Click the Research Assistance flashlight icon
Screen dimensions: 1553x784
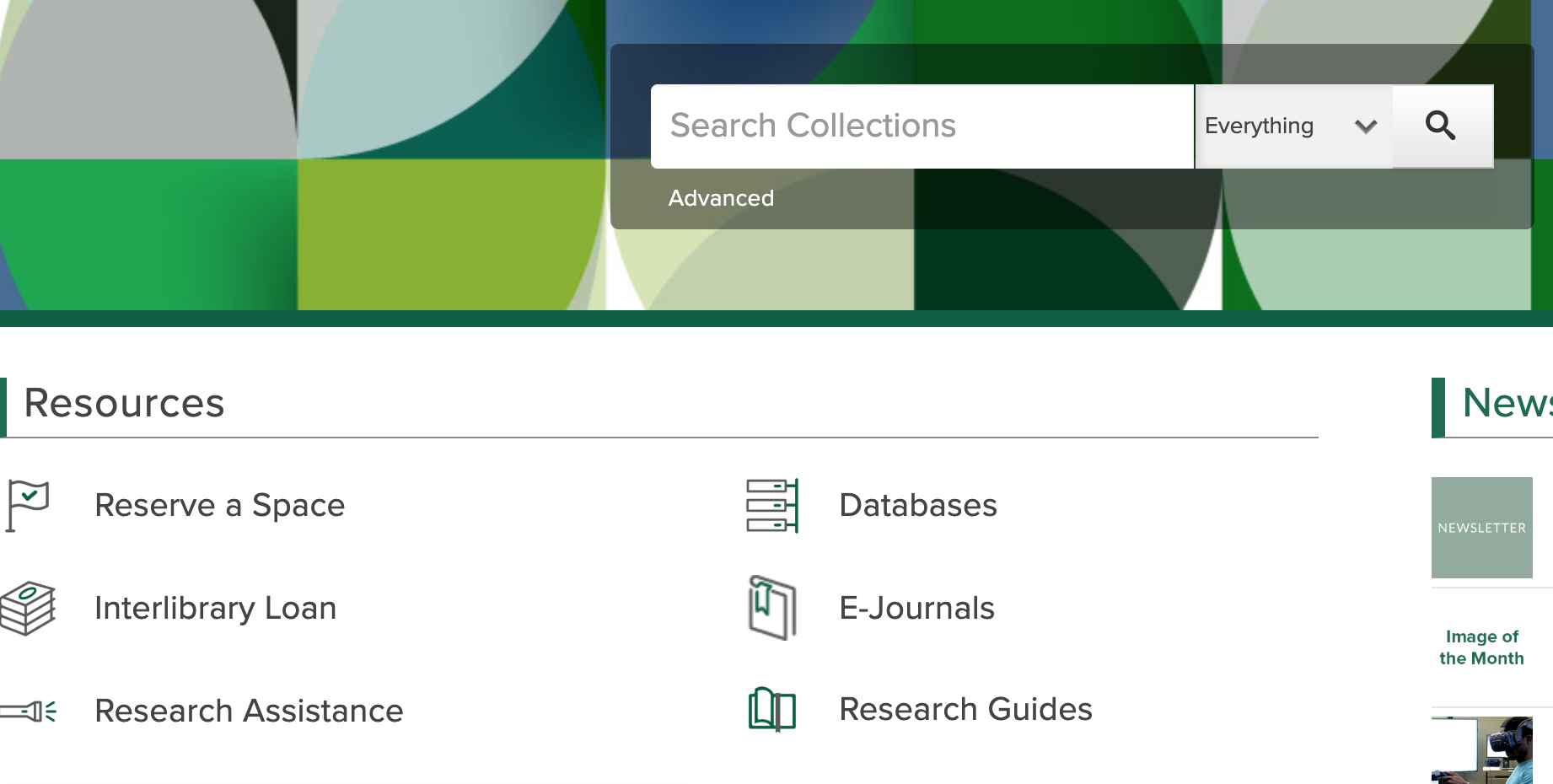click(29, 712)
